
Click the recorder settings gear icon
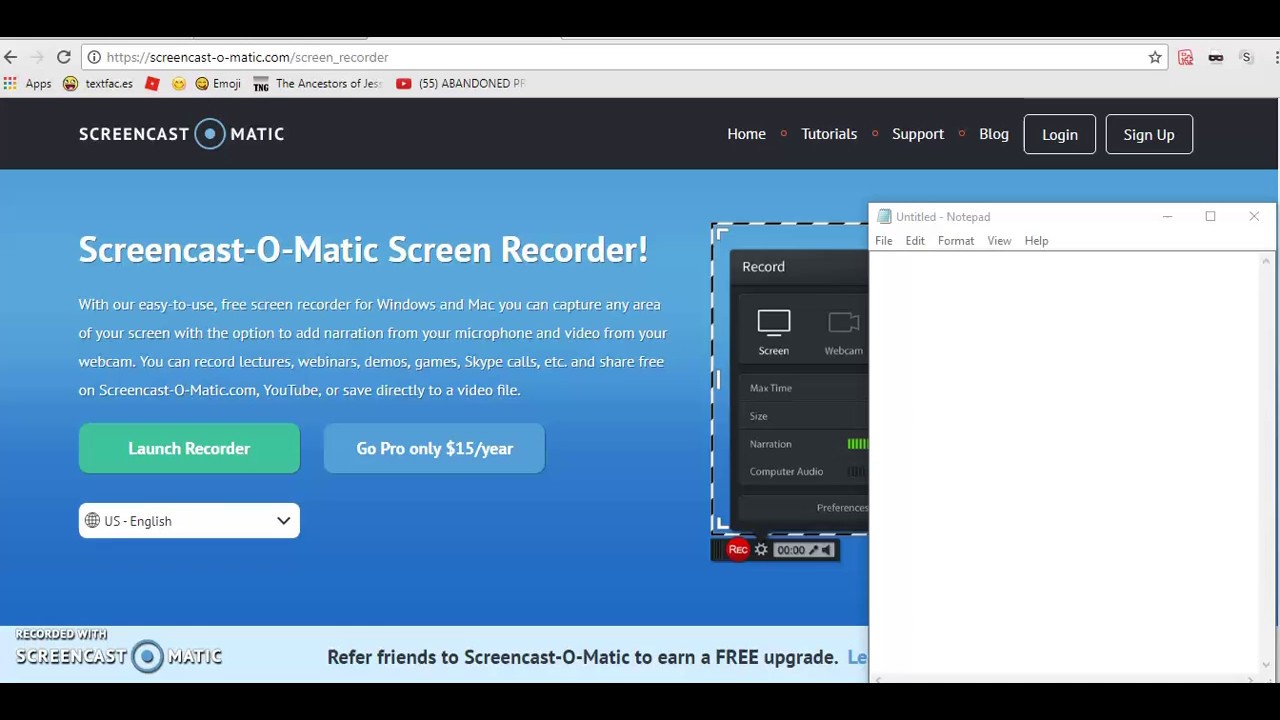(x=761, y=549)
